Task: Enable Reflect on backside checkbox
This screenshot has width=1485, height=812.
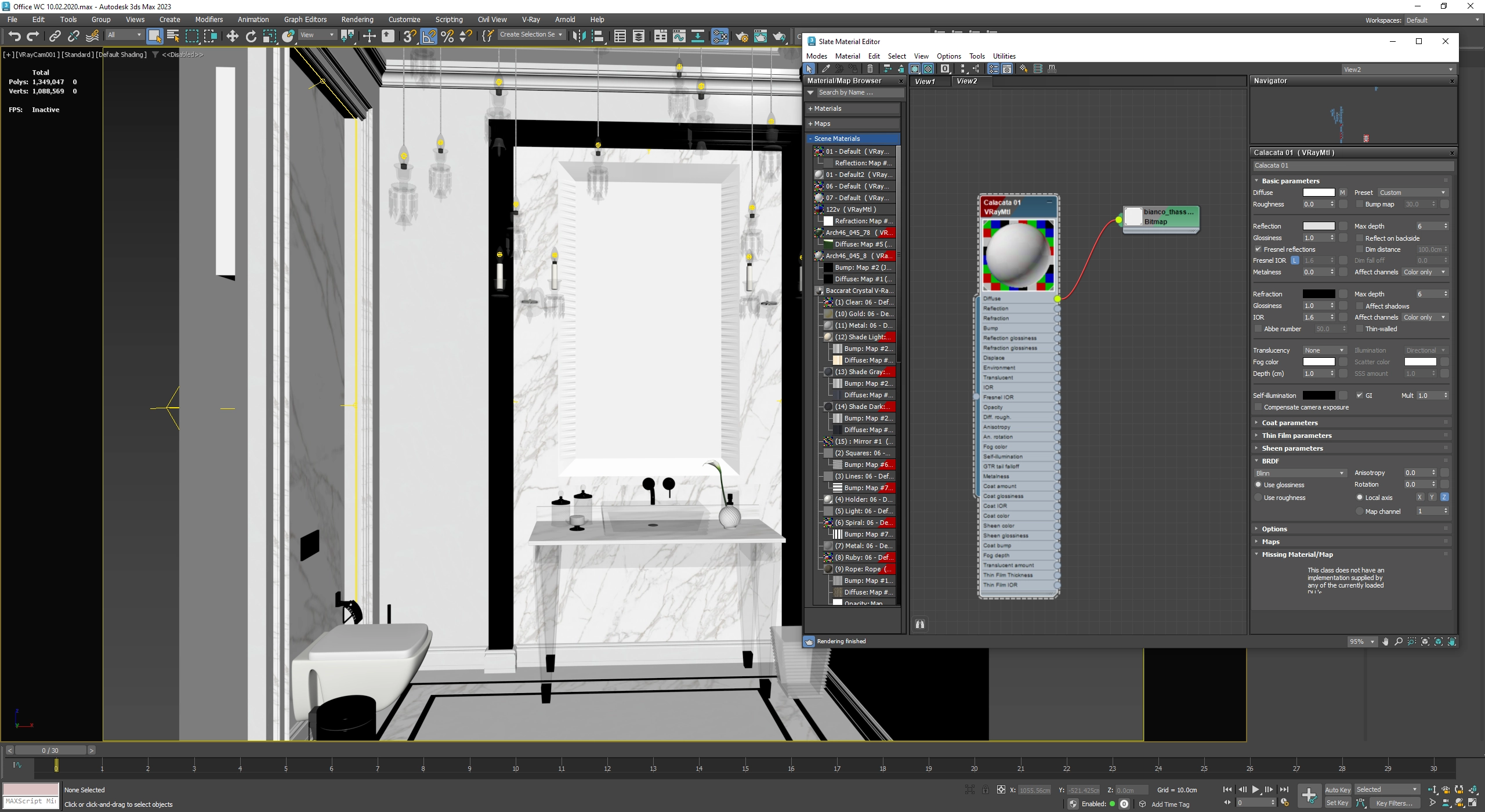Action: 1359,238
